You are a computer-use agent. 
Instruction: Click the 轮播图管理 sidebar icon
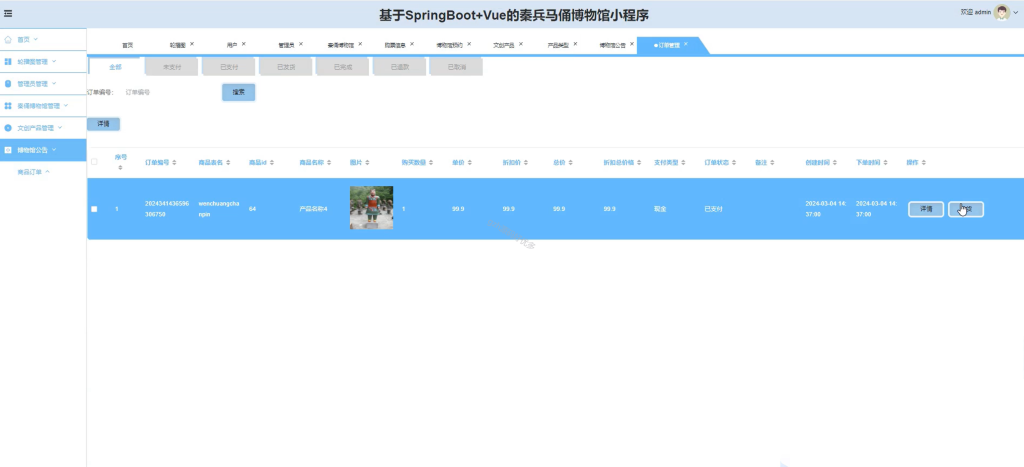8,61
